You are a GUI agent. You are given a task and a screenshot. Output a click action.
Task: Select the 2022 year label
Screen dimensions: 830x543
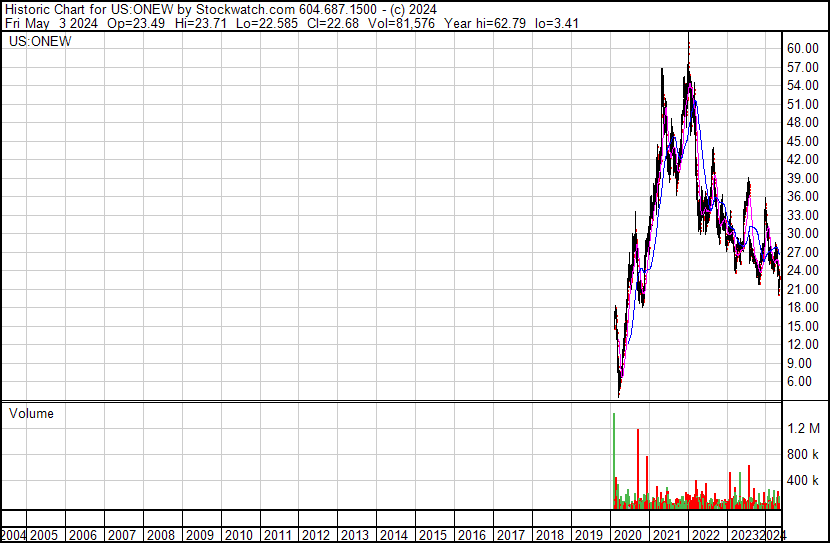click(x=707, y=535)
